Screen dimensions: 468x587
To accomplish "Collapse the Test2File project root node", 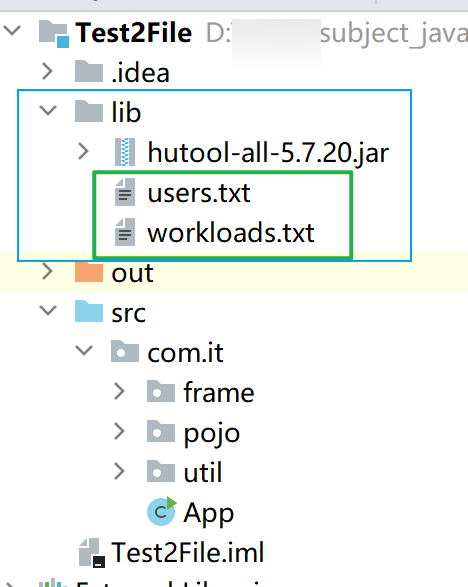I will 13,30.
